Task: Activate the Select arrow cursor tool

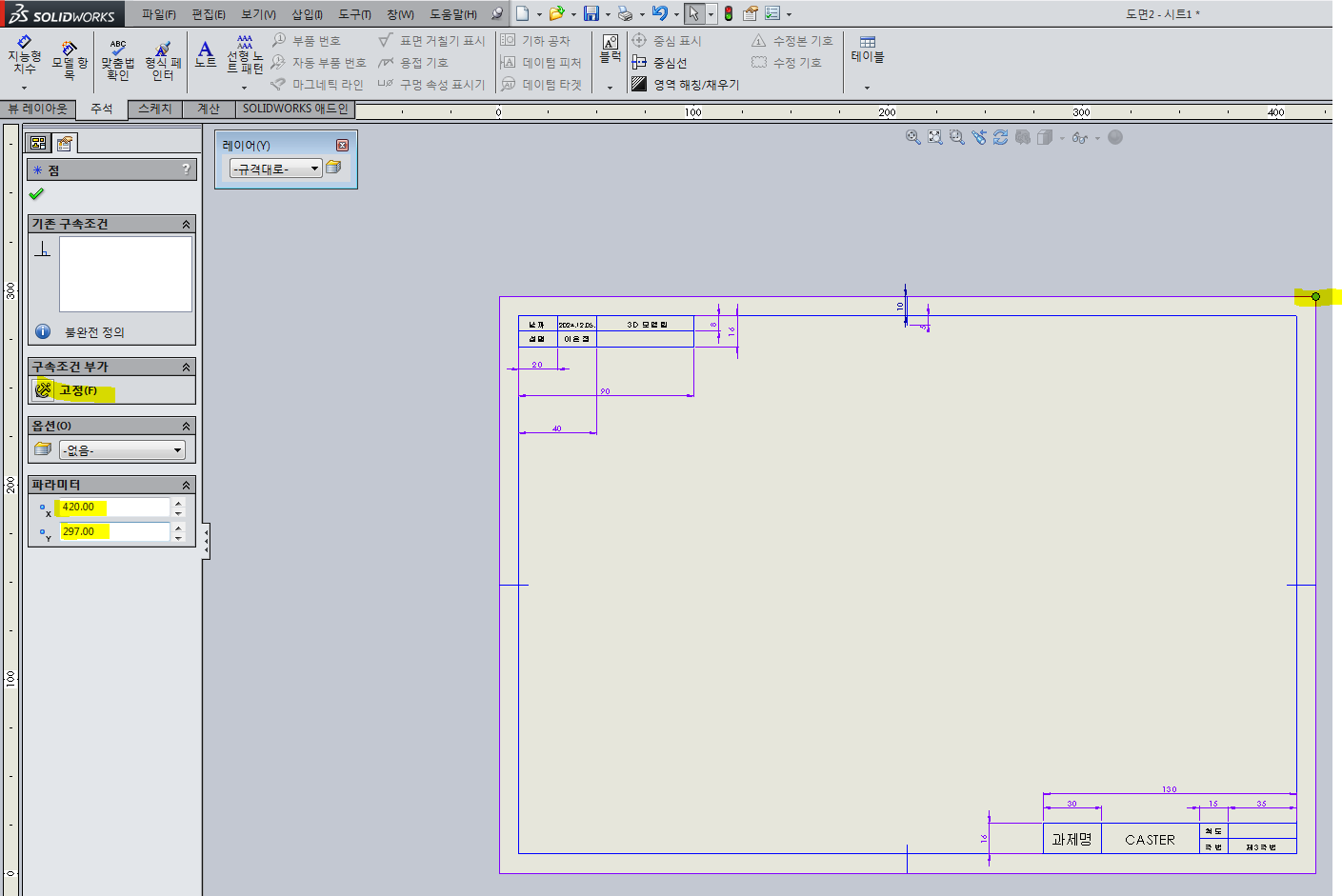Action: click(x=694, y=13)
